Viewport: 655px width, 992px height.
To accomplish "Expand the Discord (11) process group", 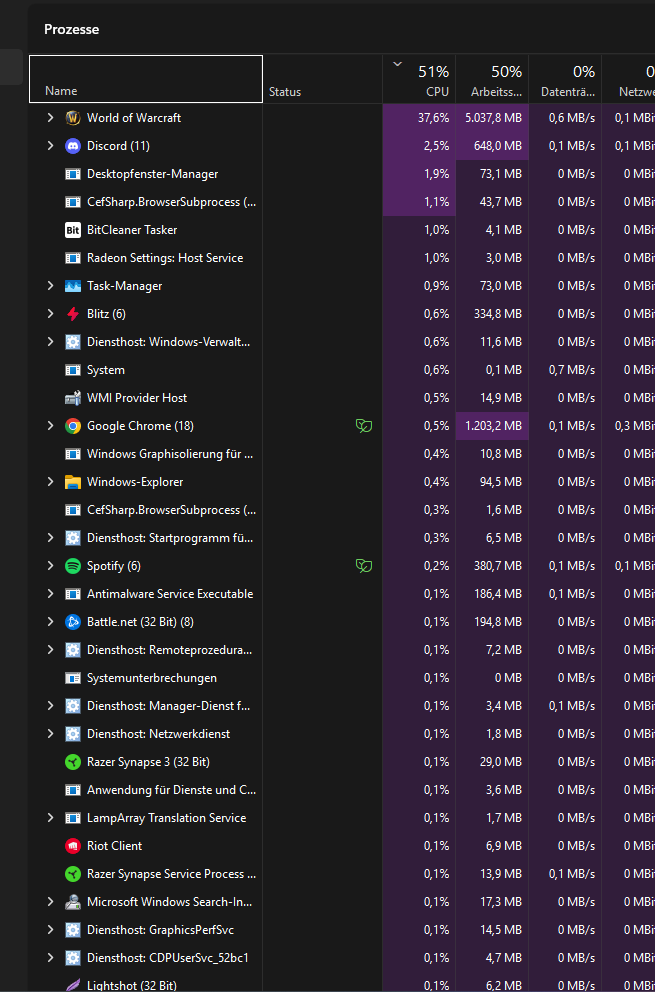I will tap(51, 146).
